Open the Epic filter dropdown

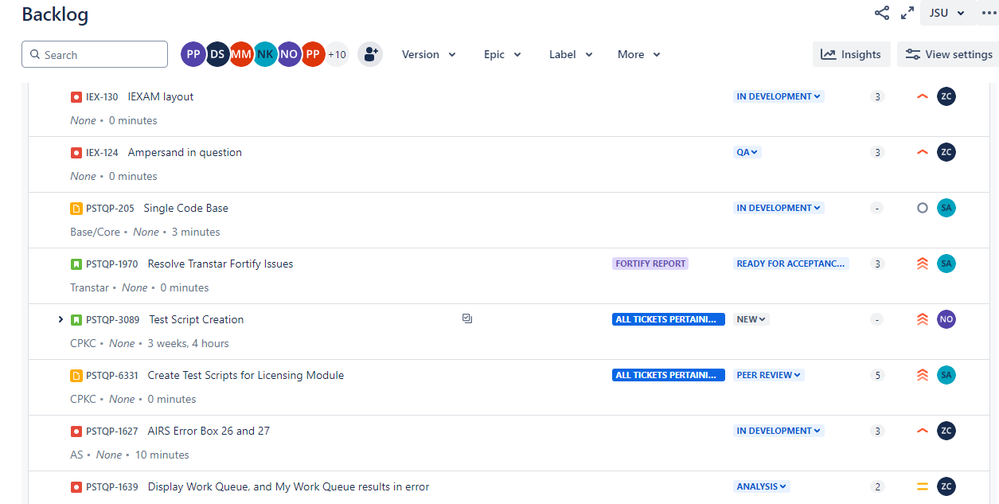(x=503, y=54)
